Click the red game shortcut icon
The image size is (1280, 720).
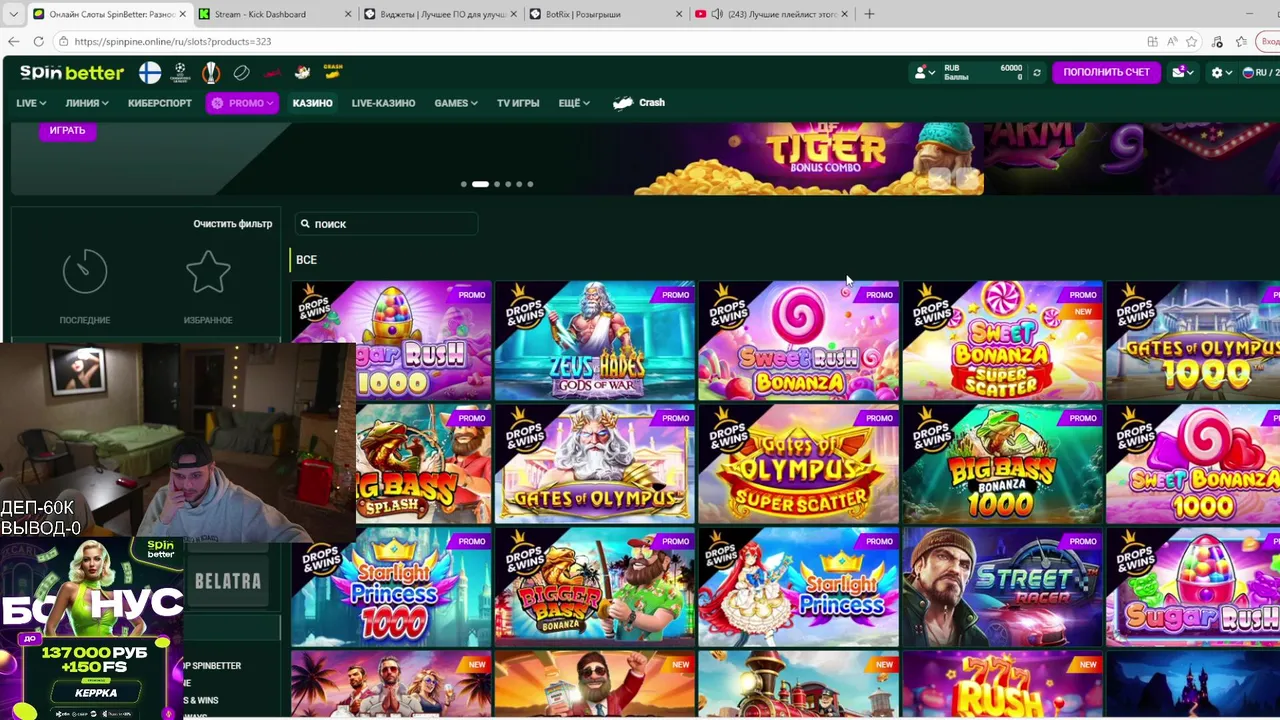tap(272, 72)
